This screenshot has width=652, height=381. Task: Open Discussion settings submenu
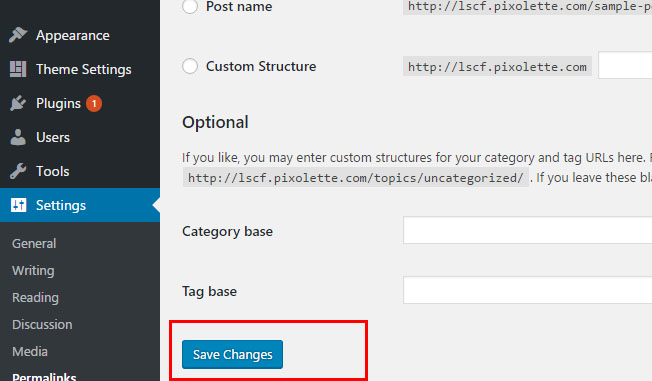coord(42,324)
